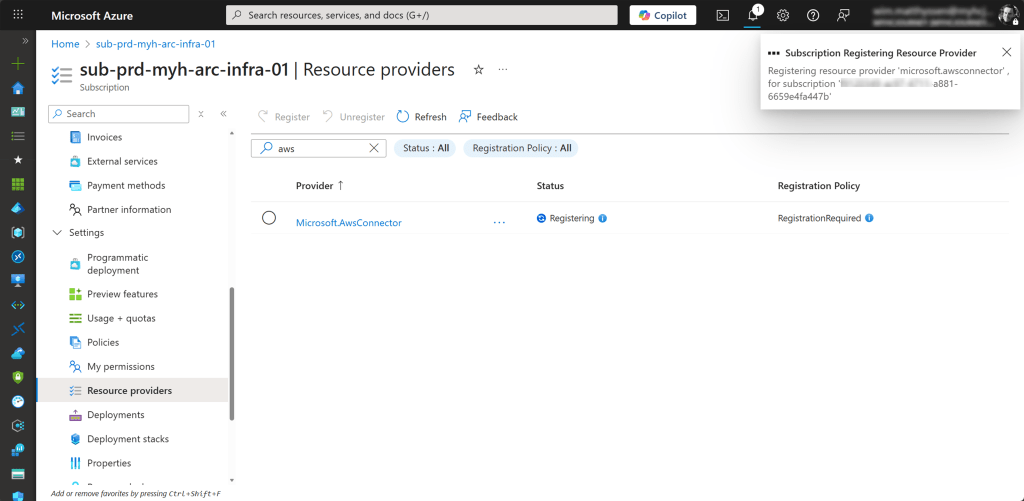Open the Registration Policy : All filter
Viewport: 1024px width, 501px height.
coord(521,148)
